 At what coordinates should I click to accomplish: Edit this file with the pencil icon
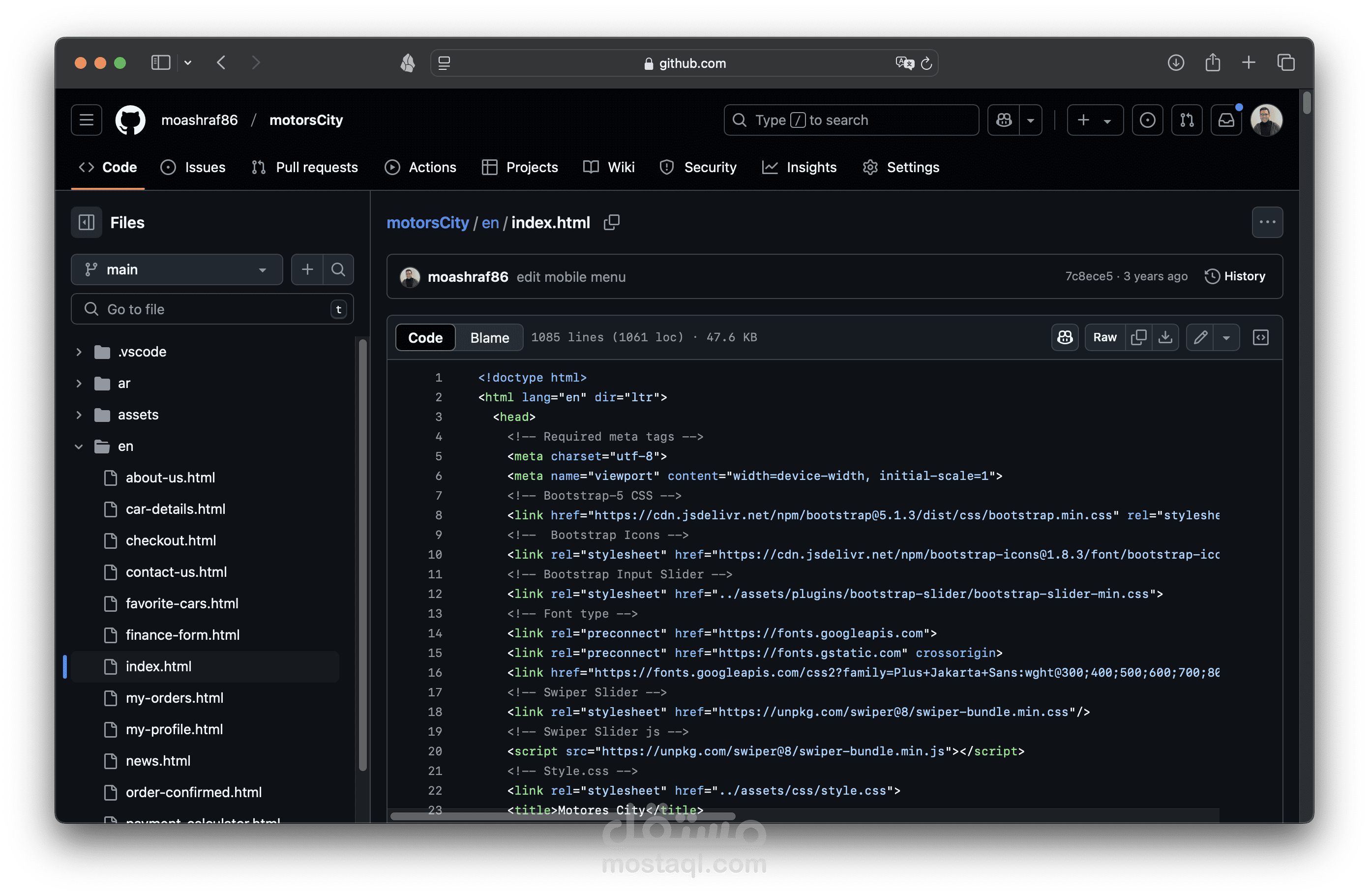click(x=1200, y=337)
